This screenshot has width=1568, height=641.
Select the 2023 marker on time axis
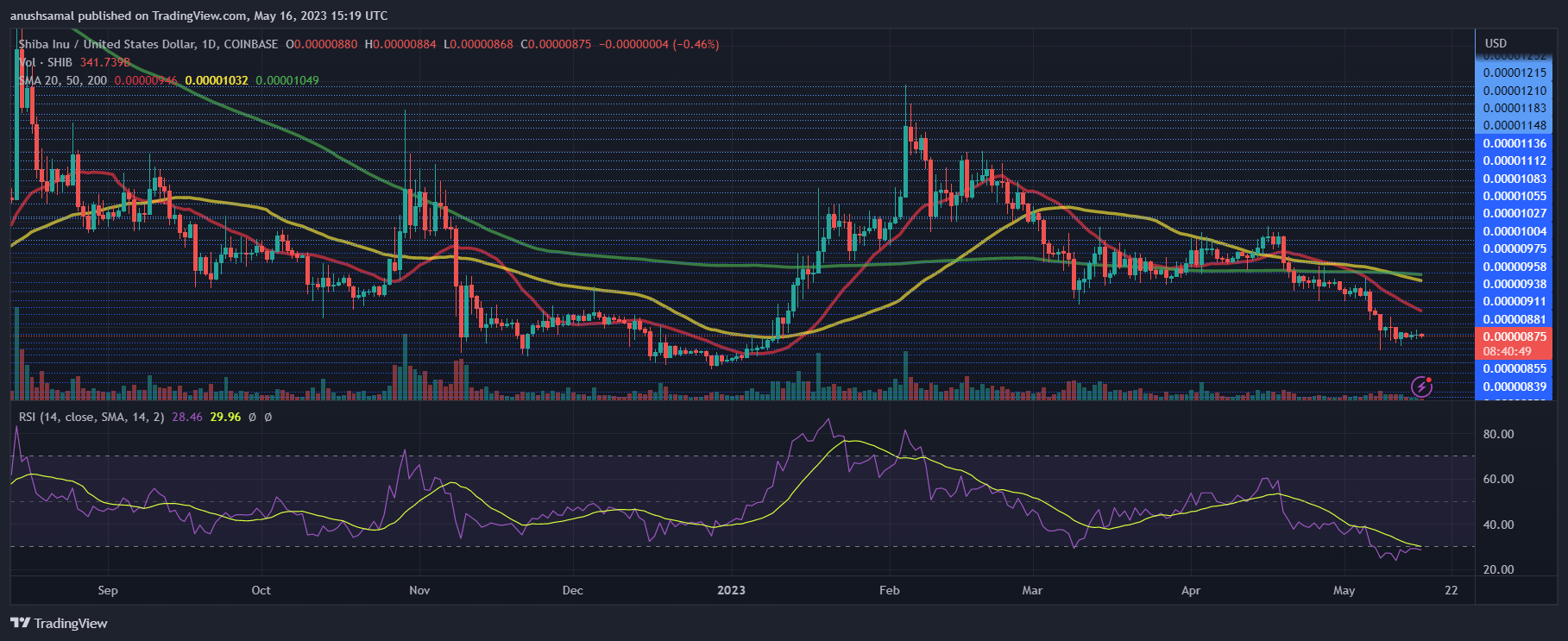[731, 590]
